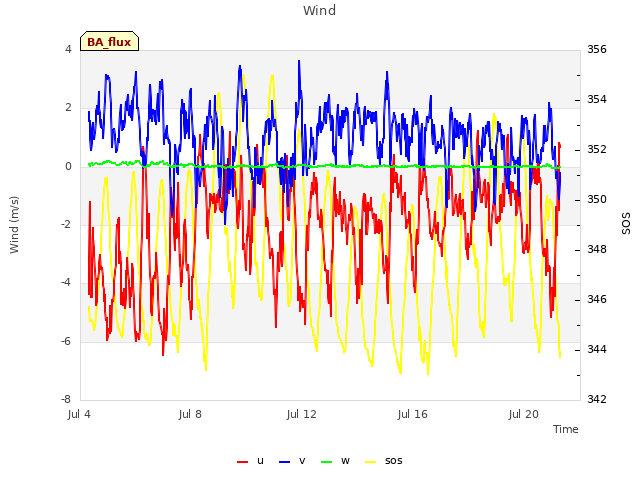Click the green w legend color marker
The width and height of the screenshot is (640, 480).
click(327, 462)
